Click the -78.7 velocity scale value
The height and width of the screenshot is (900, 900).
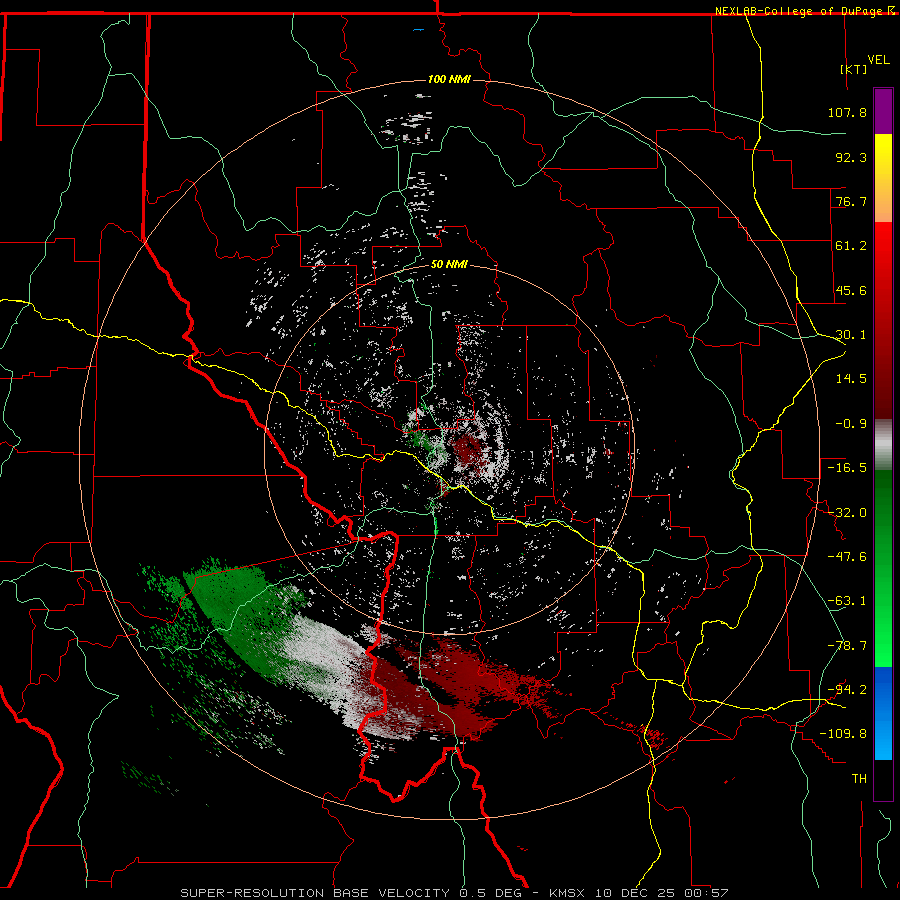847,646
